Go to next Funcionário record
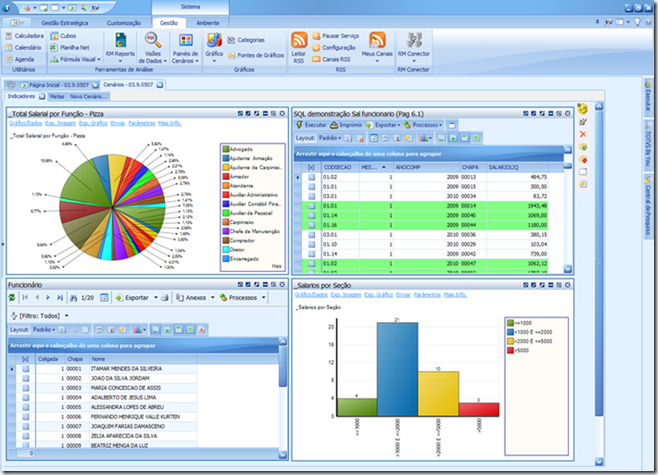 coord(48,298)
